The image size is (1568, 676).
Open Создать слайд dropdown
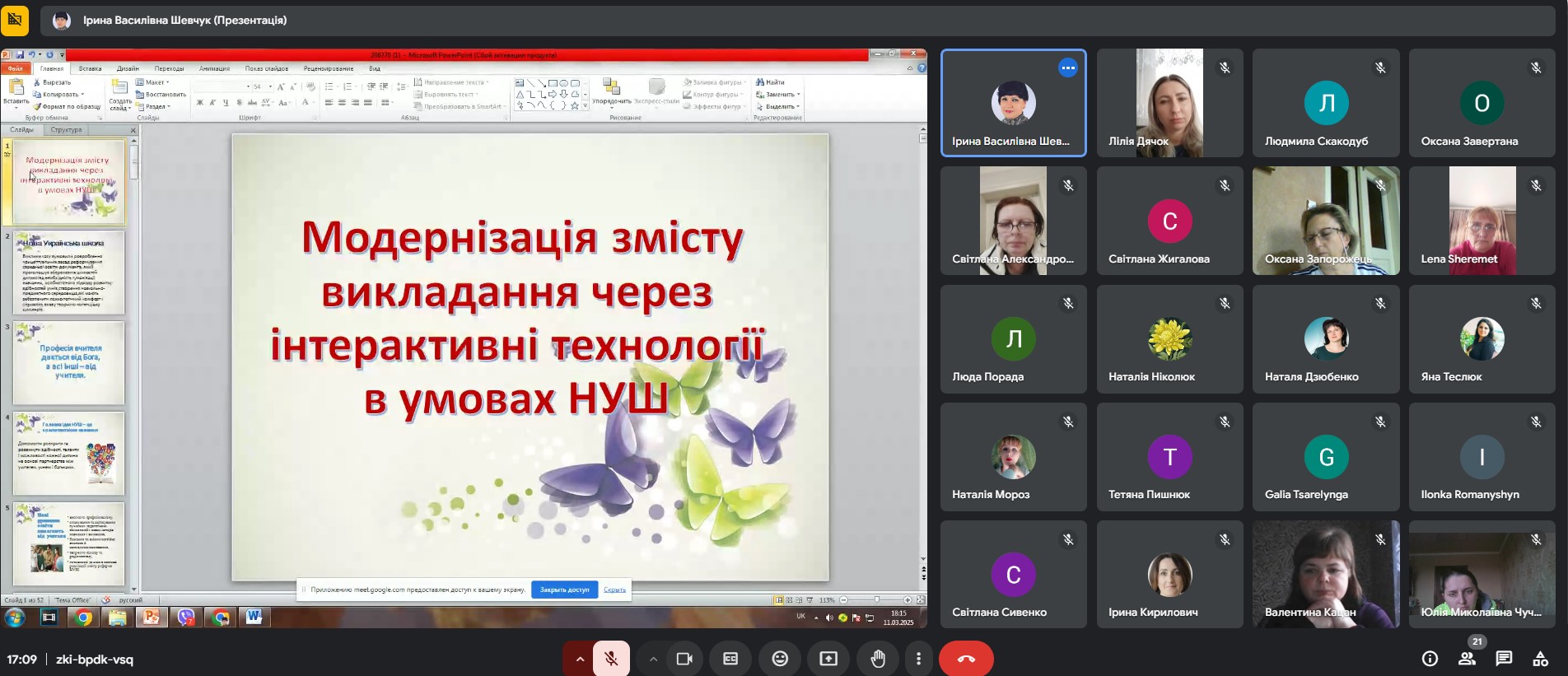(119, 105)
